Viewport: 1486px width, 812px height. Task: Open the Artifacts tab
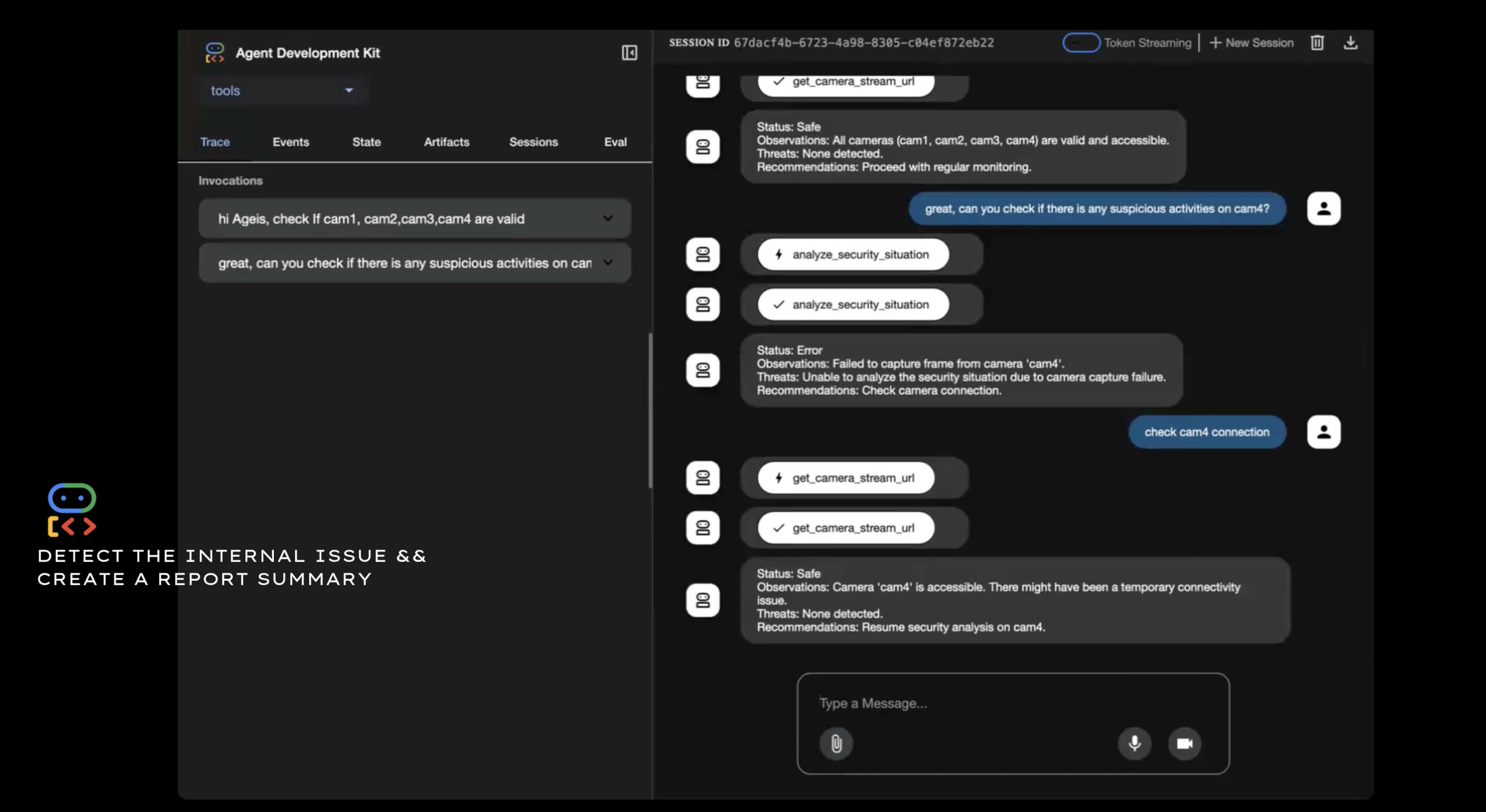tap(447, 142)
